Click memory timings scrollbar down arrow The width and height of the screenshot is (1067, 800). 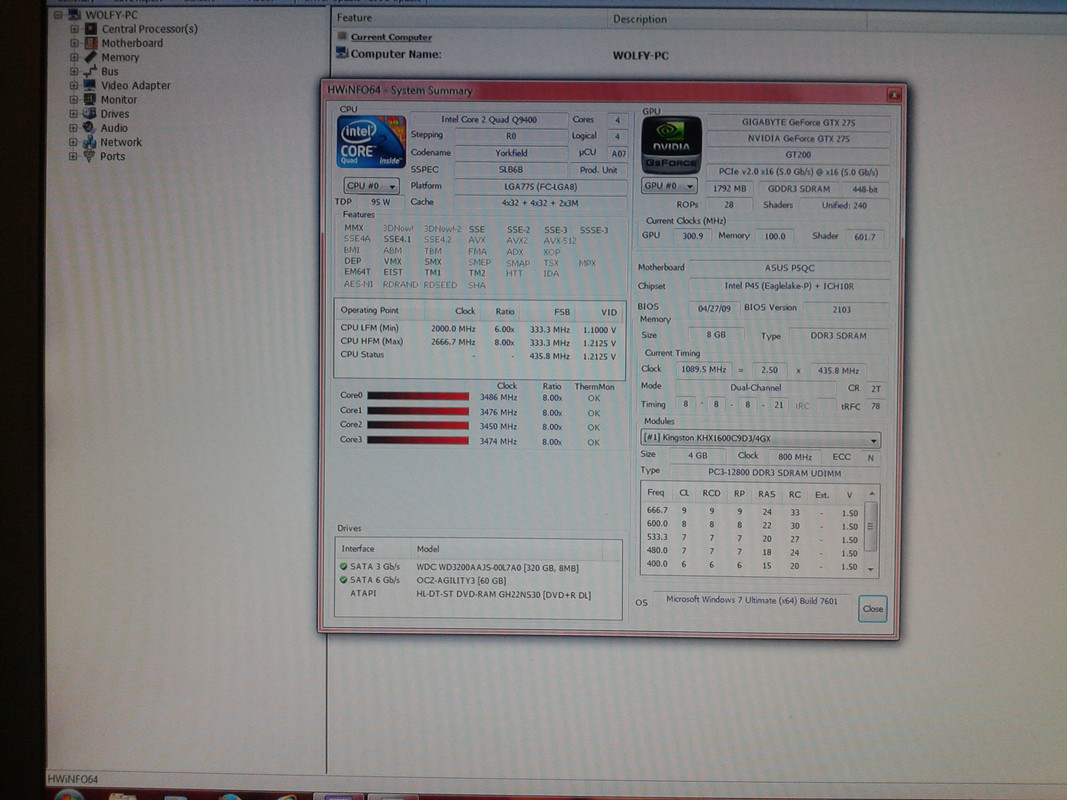click(x=871, y=570)
